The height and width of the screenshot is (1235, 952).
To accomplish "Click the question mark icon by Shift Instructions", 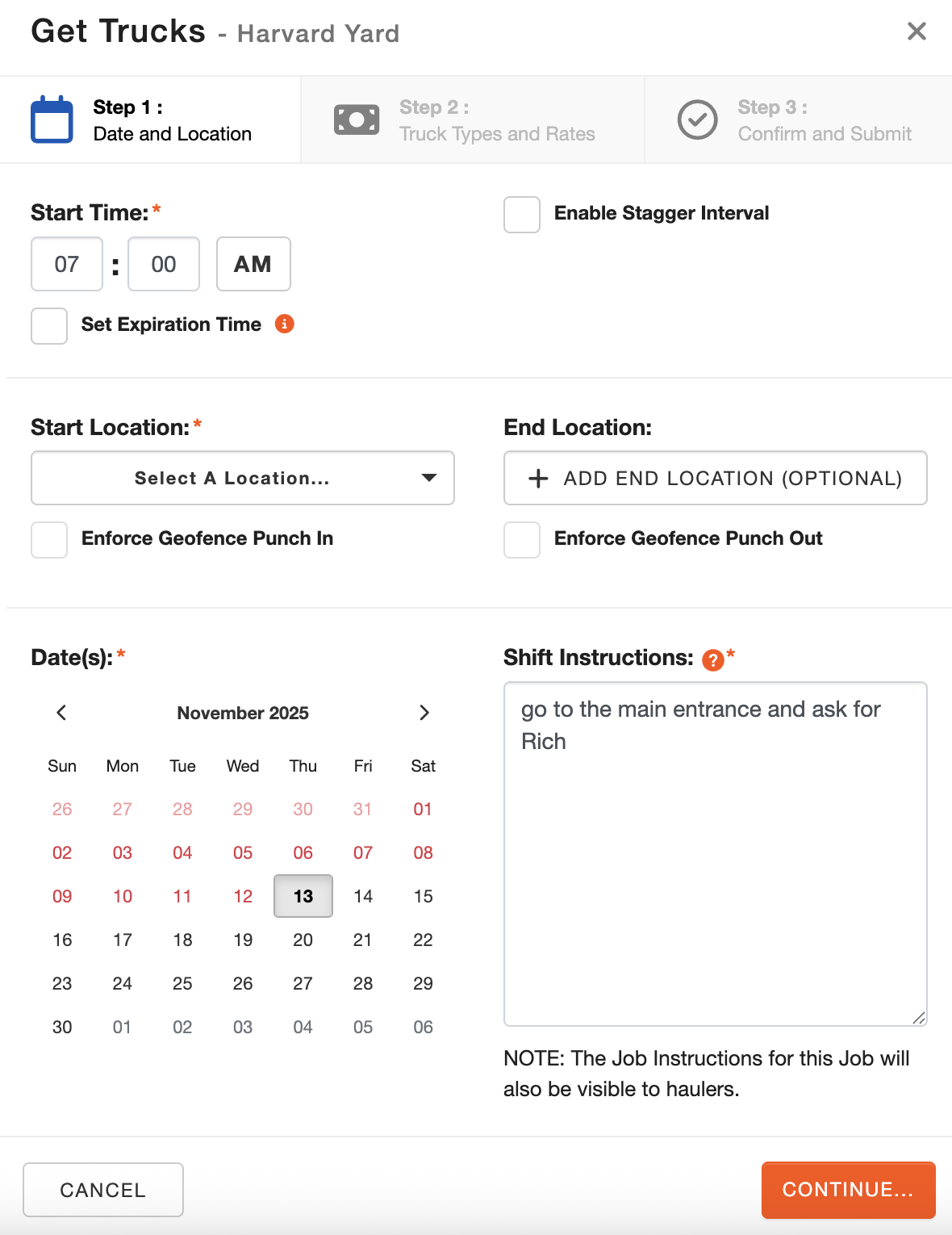I will tap(712, 659).
